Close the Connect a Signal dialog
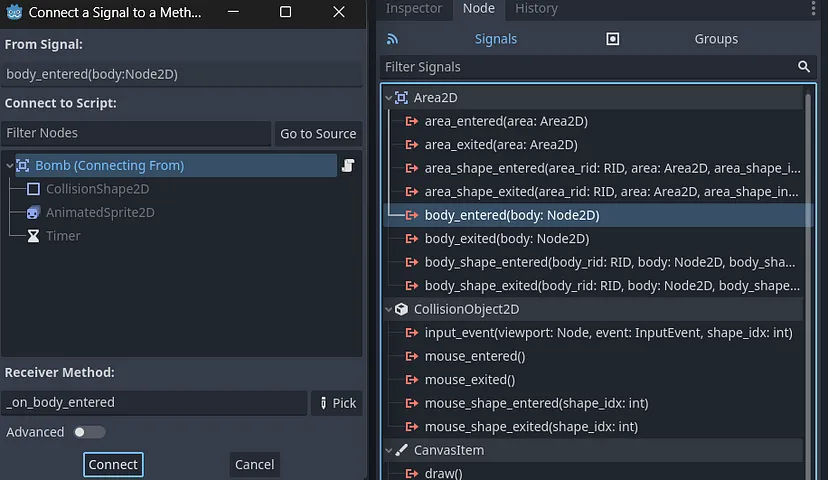The height and width of the screenshot is (480, 828). (338, 12)
